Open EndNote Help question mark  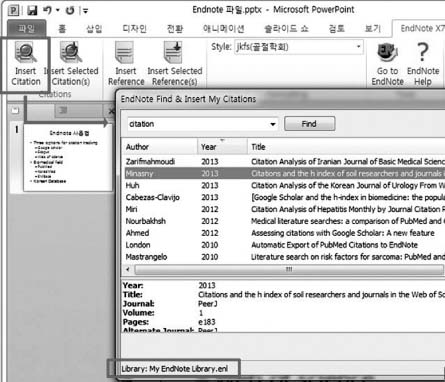(423, 52)
